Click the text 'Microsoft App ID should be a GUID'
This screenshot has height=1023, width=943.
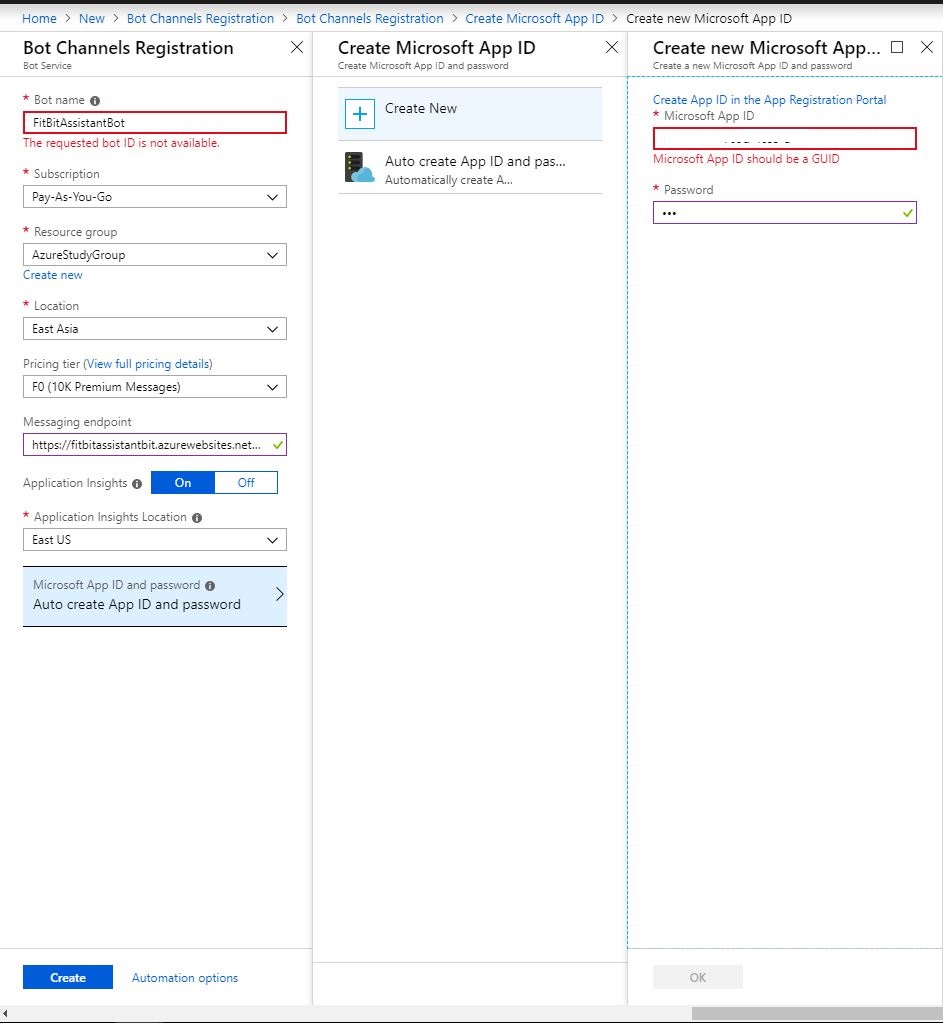point(746,159)
